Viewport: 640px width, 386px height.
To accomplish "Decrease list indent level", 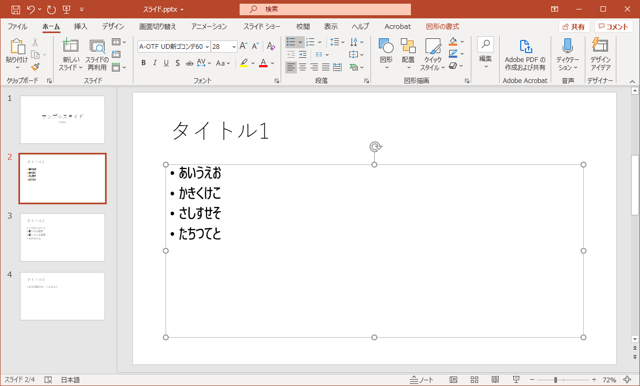I will pyautogui.click(x=291, y=55).
